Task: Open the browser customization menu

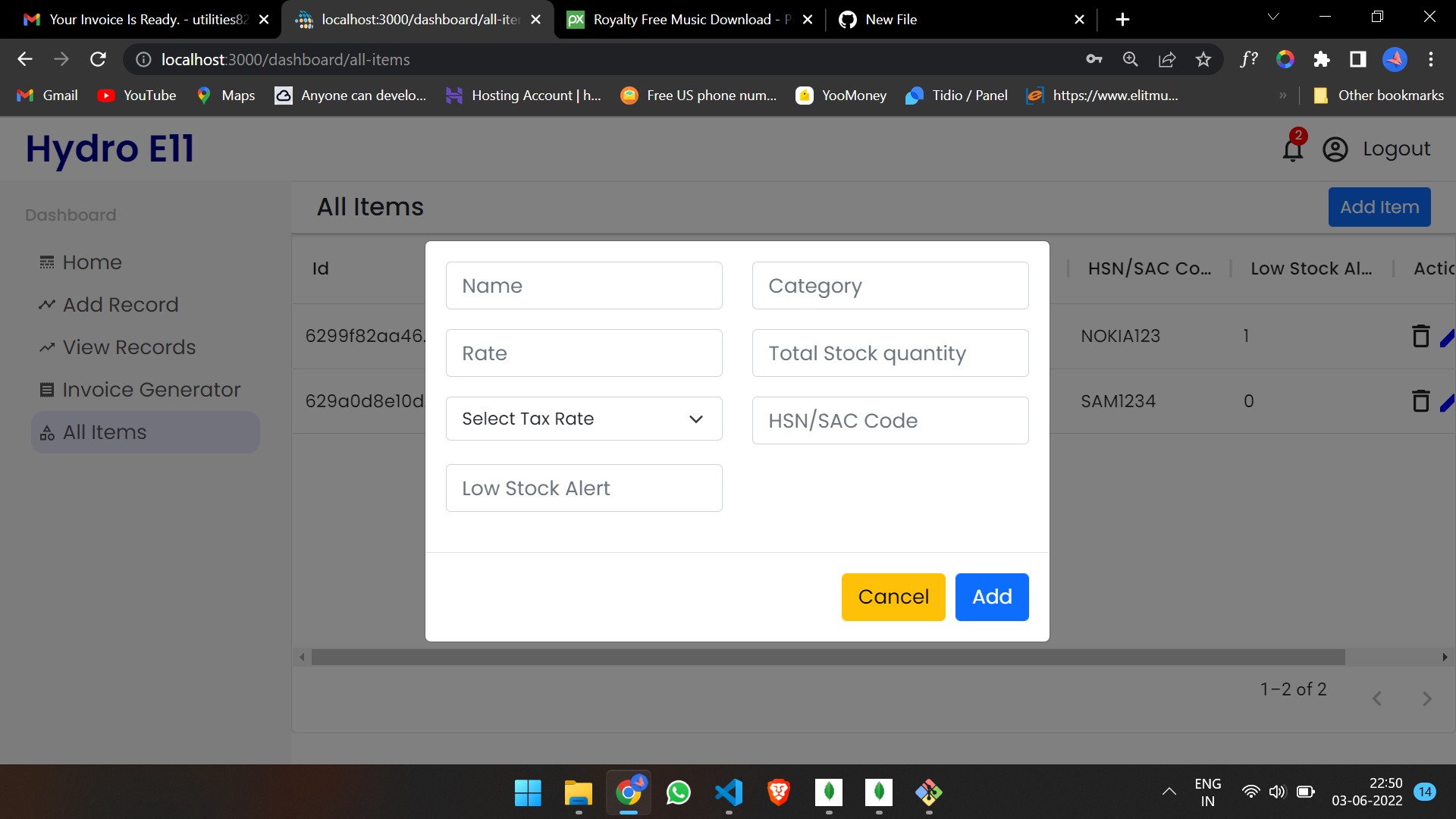Action: 1432,59
